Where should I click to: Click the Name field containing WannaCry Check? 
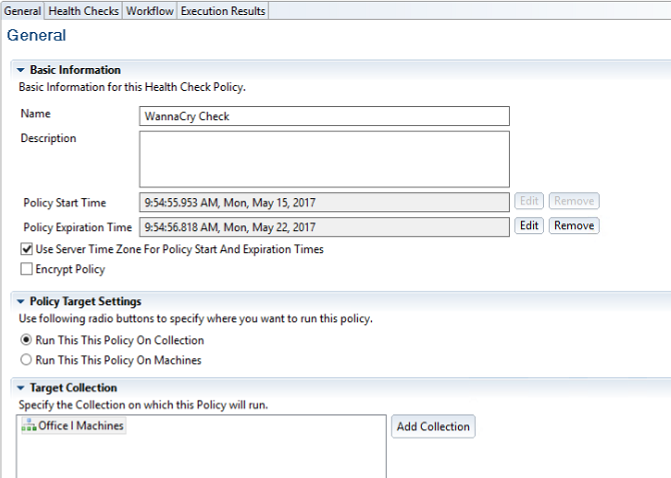coord(324,116)
